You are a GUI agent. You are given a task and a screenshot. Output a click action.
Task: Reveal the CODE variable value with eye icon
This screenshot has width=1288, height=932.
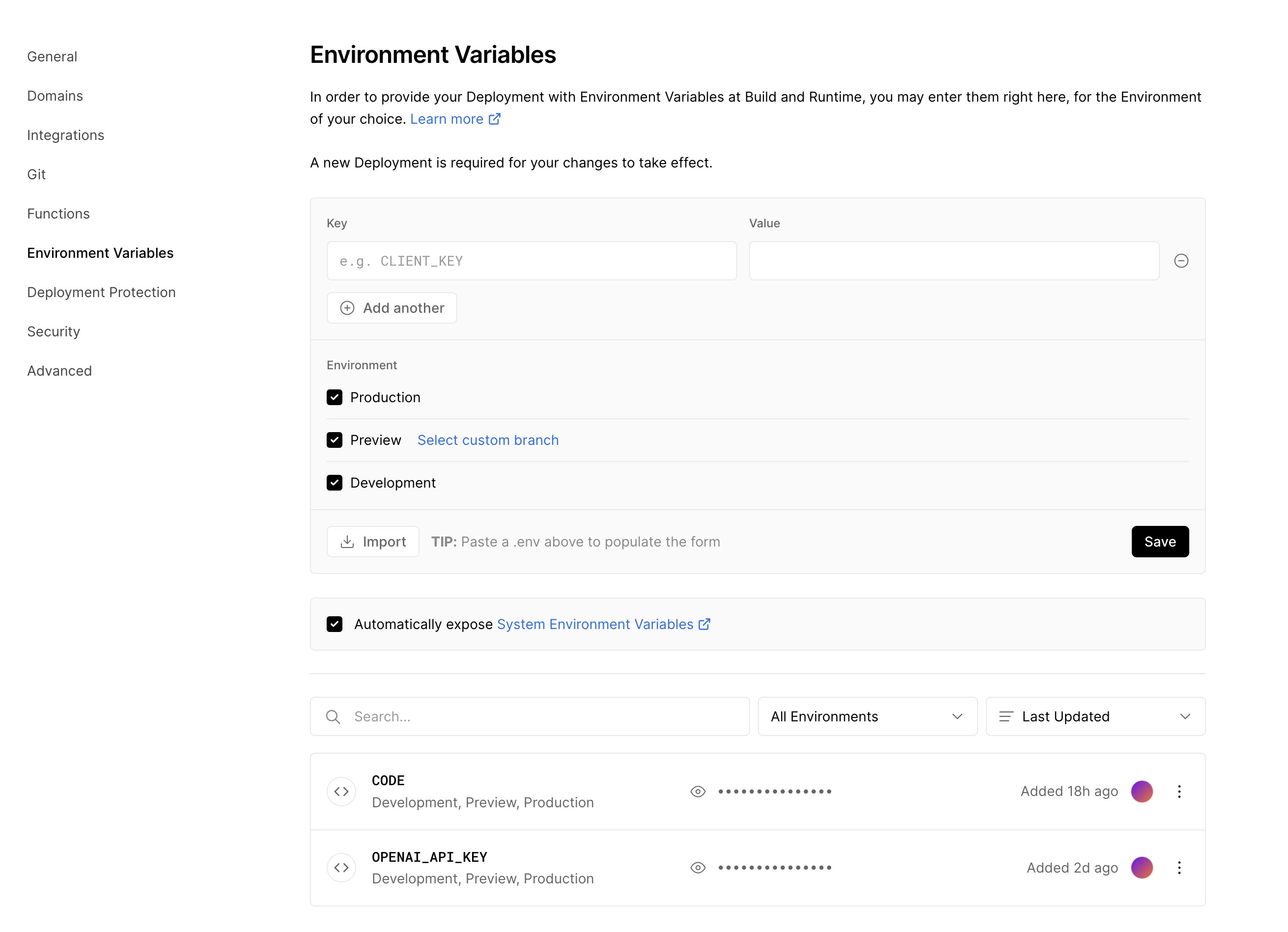pyautogui.click(x=698, y=791)
